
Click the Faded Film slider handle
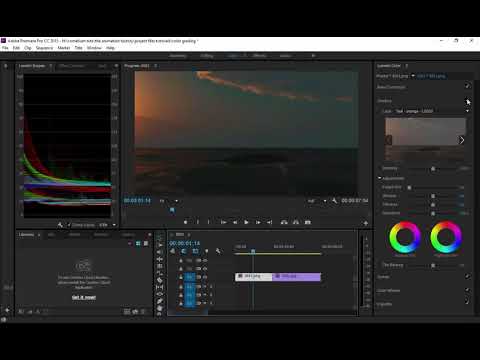(409, 187)
